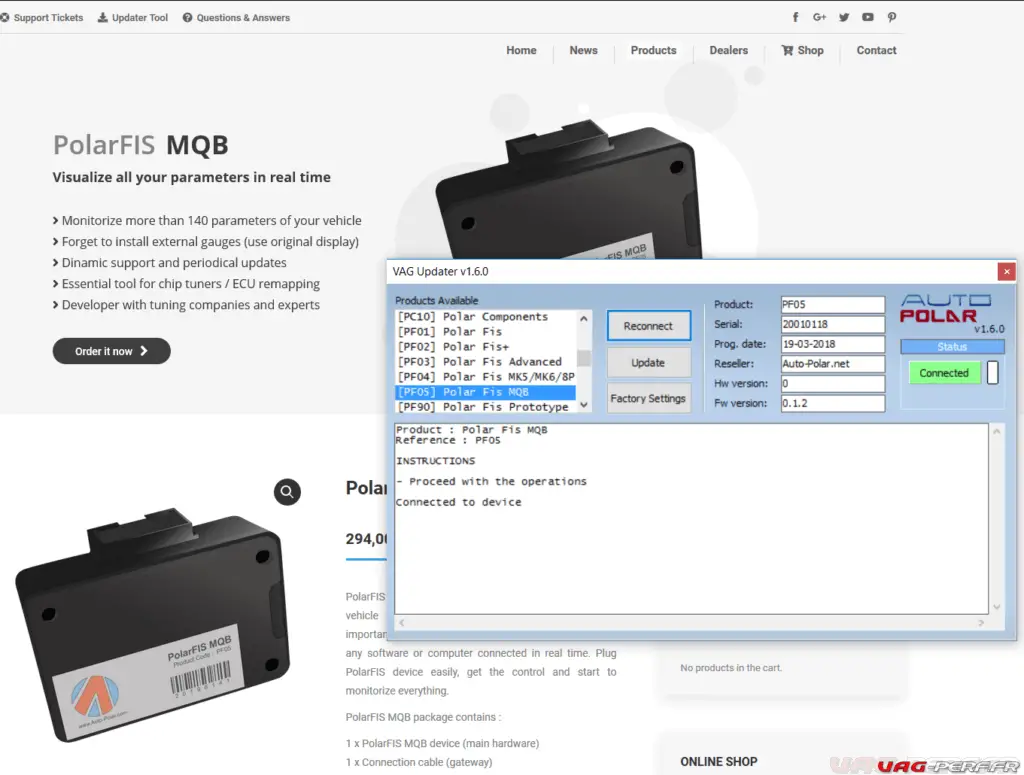Screen dimensions: 1024x775
Task: Click the log area scroll up arrow
Action: (997, 432)
